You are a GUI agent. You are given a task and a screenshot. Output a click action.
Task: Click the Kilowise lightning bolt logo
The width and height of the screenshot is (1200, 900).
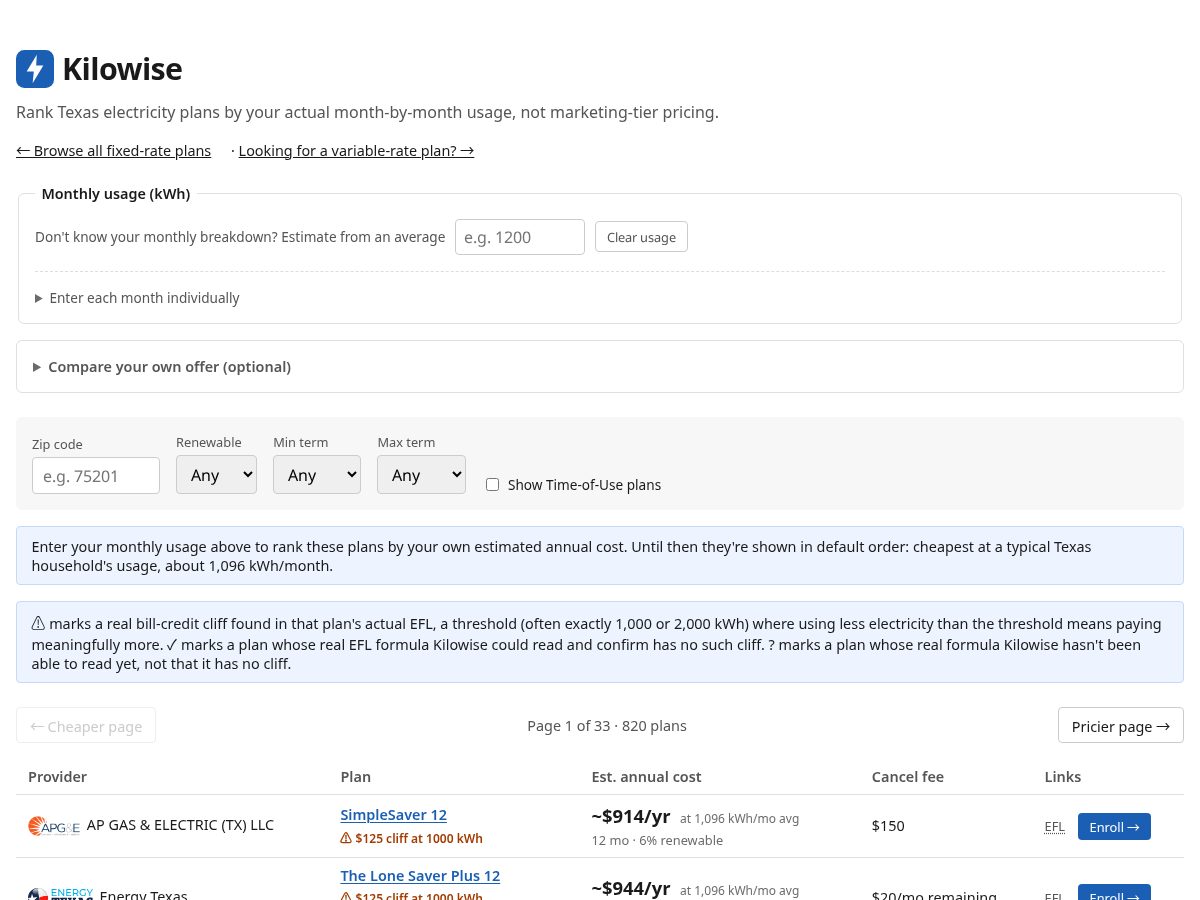point(35,69)
